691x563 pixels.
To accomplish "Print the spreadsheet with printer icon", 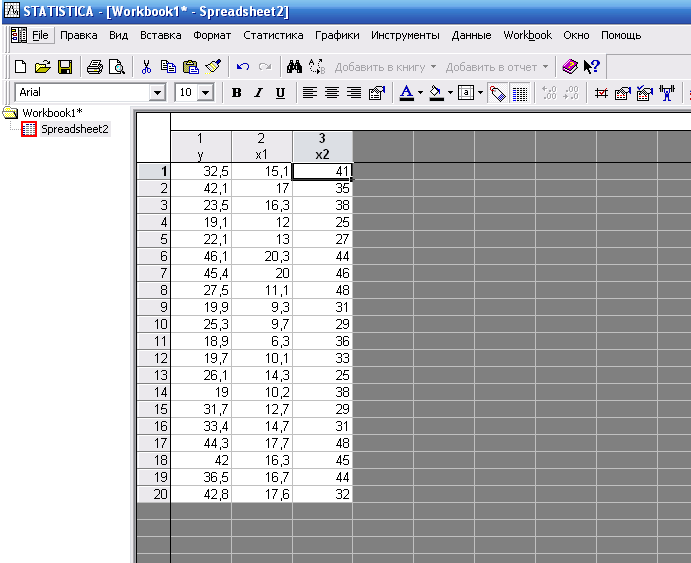I will point(95,67).
